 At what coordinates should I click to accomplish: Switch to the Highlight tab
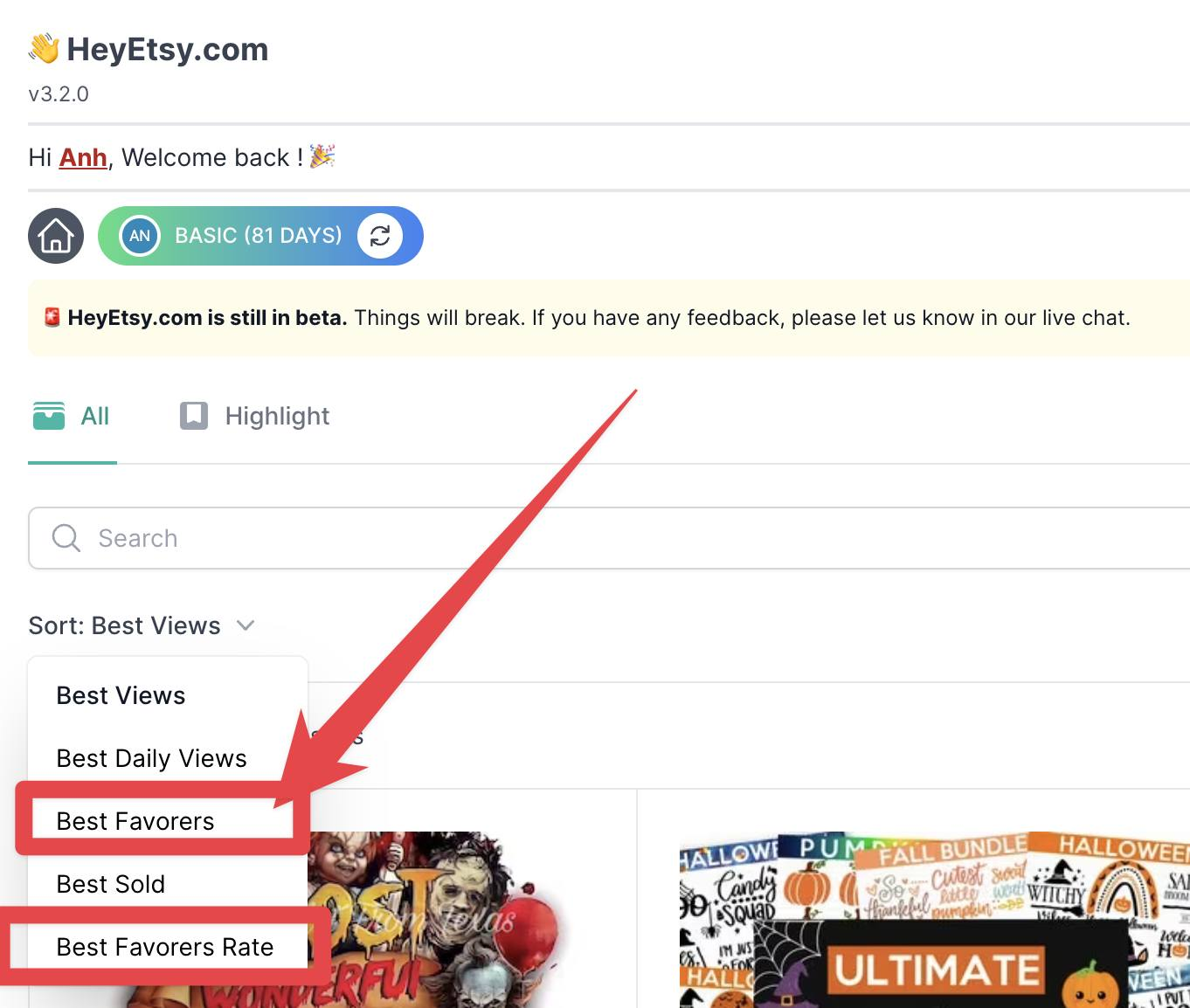point(255,416)
